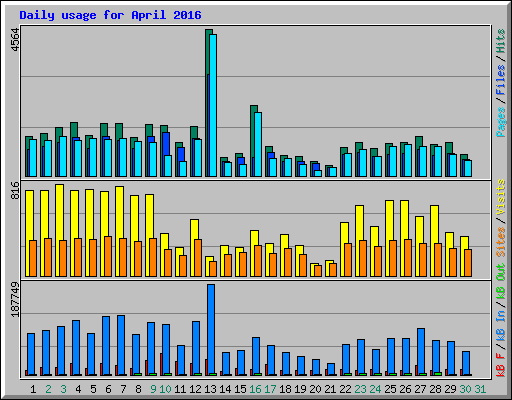Click the red kB F bar for day 10
This screenshot has height=400, width=512.
[161, 364]
